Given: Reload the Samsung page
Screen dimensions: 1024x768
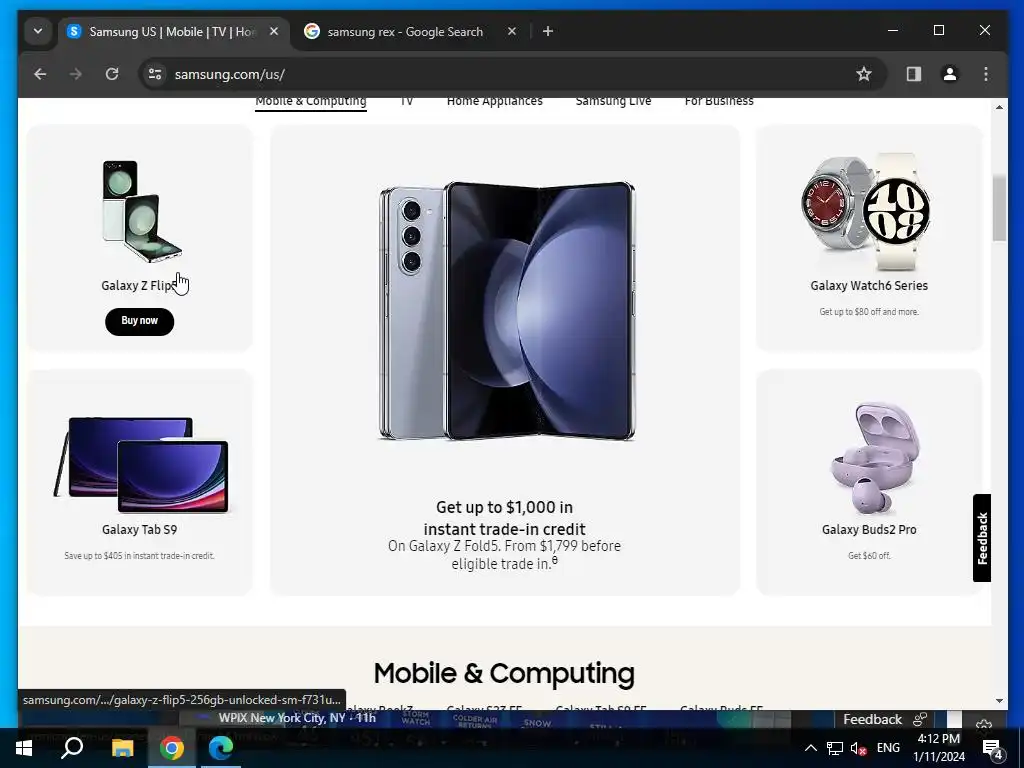Looking at the screenshot, I should point(112,74).
